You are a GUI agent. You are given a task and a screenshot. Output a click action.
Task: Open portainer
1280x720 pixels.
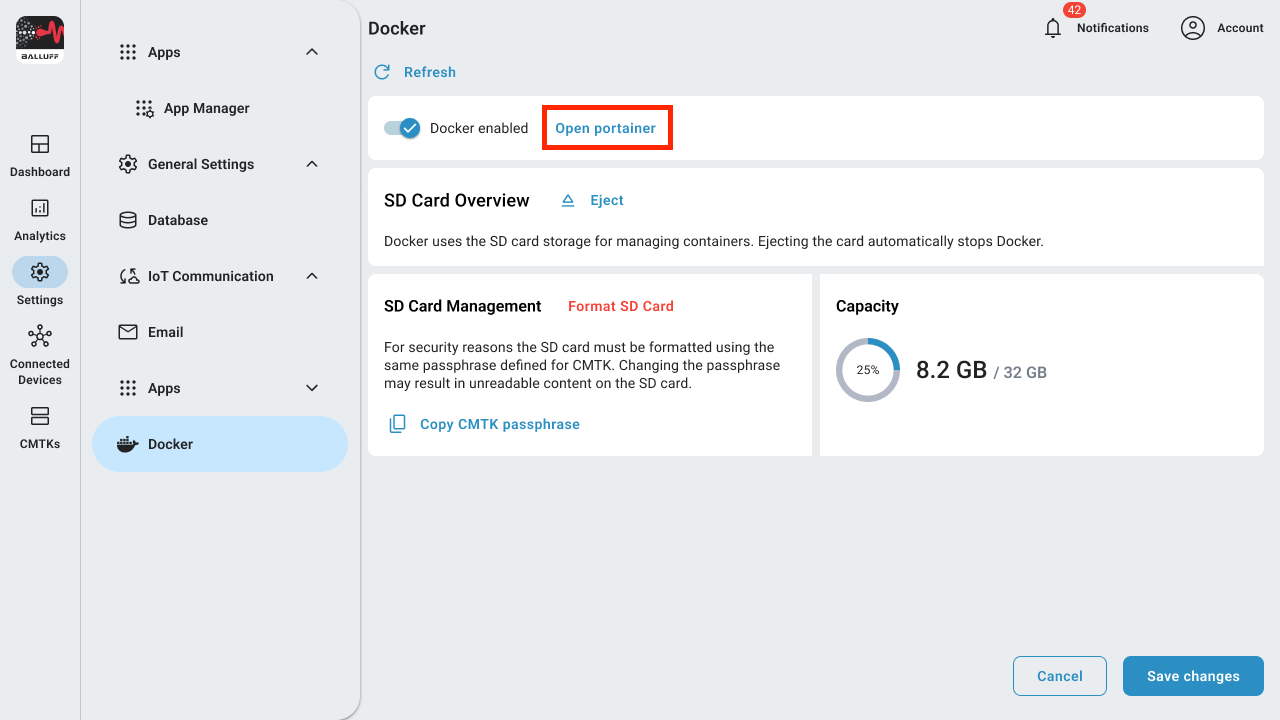coord(607,127)
